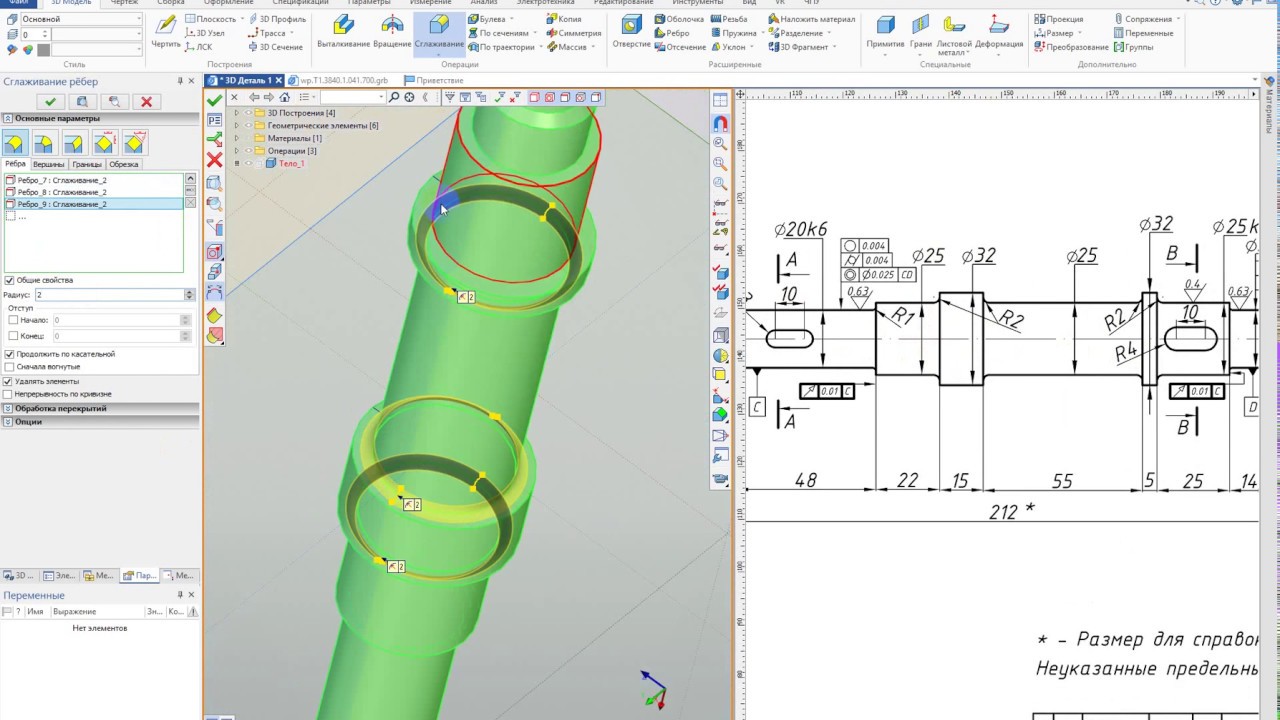Expand the Геометрические элементы tree node
This screenshot has height=720, width=1280.
[x=237, y=126]
